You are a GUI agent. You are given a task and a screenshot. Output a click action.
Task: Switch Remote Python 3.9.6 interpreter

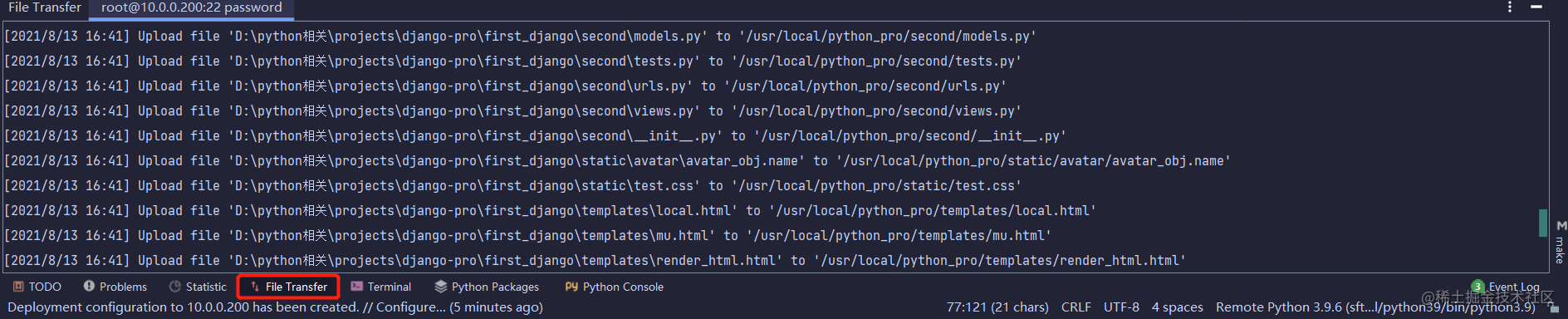(1375, 307)
